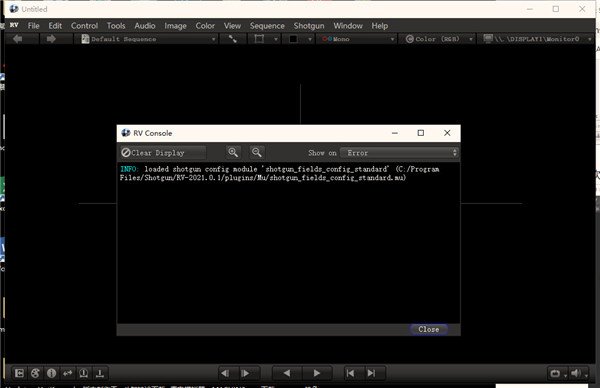Open the session manager icon at bottom left
This screenshot has height=388, width=600.
coord(19,373)
